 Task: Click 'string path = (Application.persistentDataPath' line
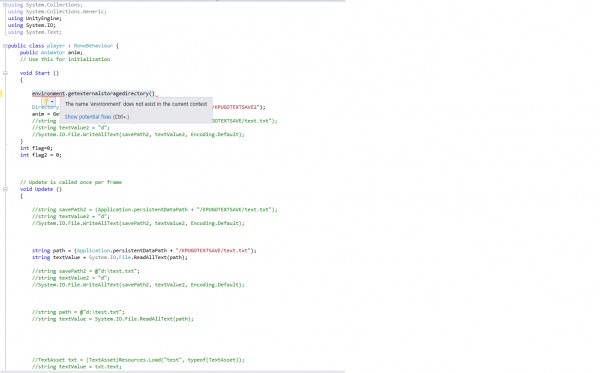[144, 251]
